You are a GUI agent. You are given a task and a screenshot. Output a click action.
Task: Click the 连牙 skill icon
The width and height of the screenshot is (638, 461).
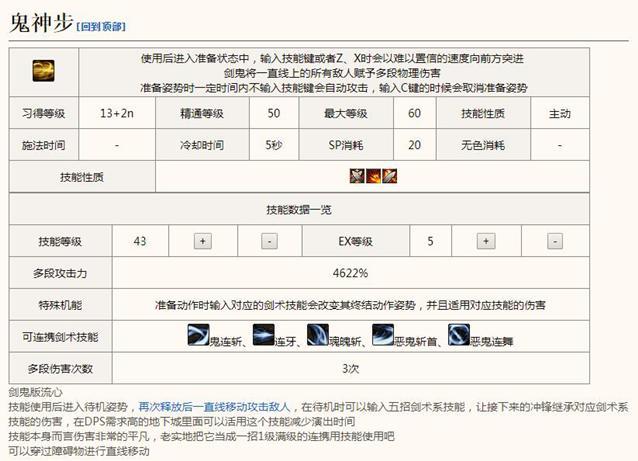coord(263,334)
